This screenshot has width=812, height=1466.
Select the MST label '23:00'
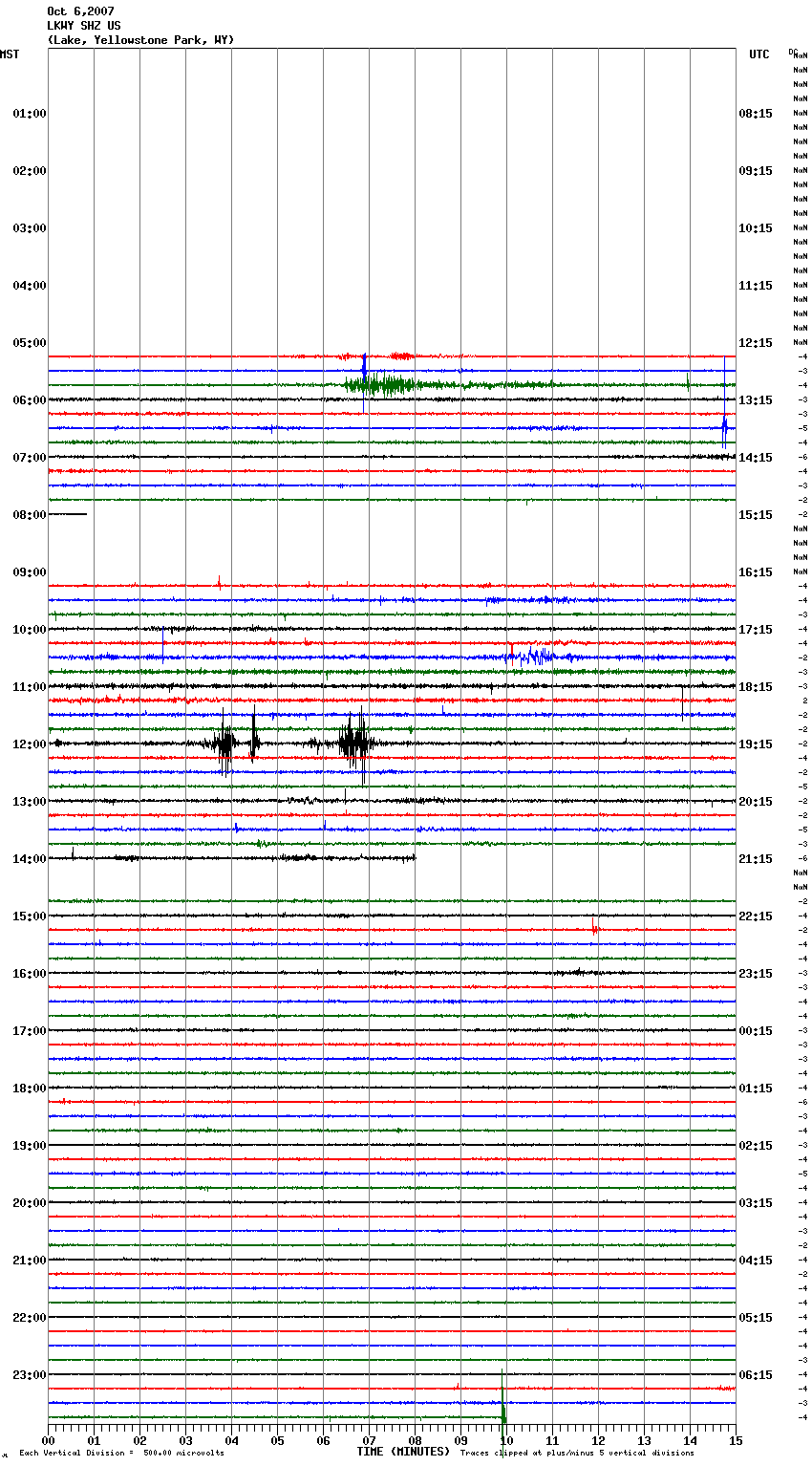[x=30, y=1375]
